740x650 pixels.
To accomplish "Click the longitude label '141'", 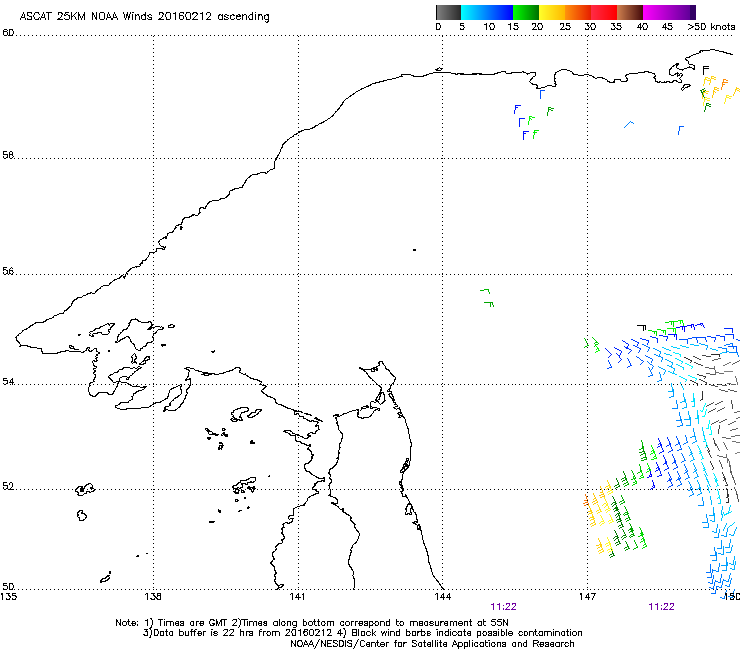I will (297, 597).
